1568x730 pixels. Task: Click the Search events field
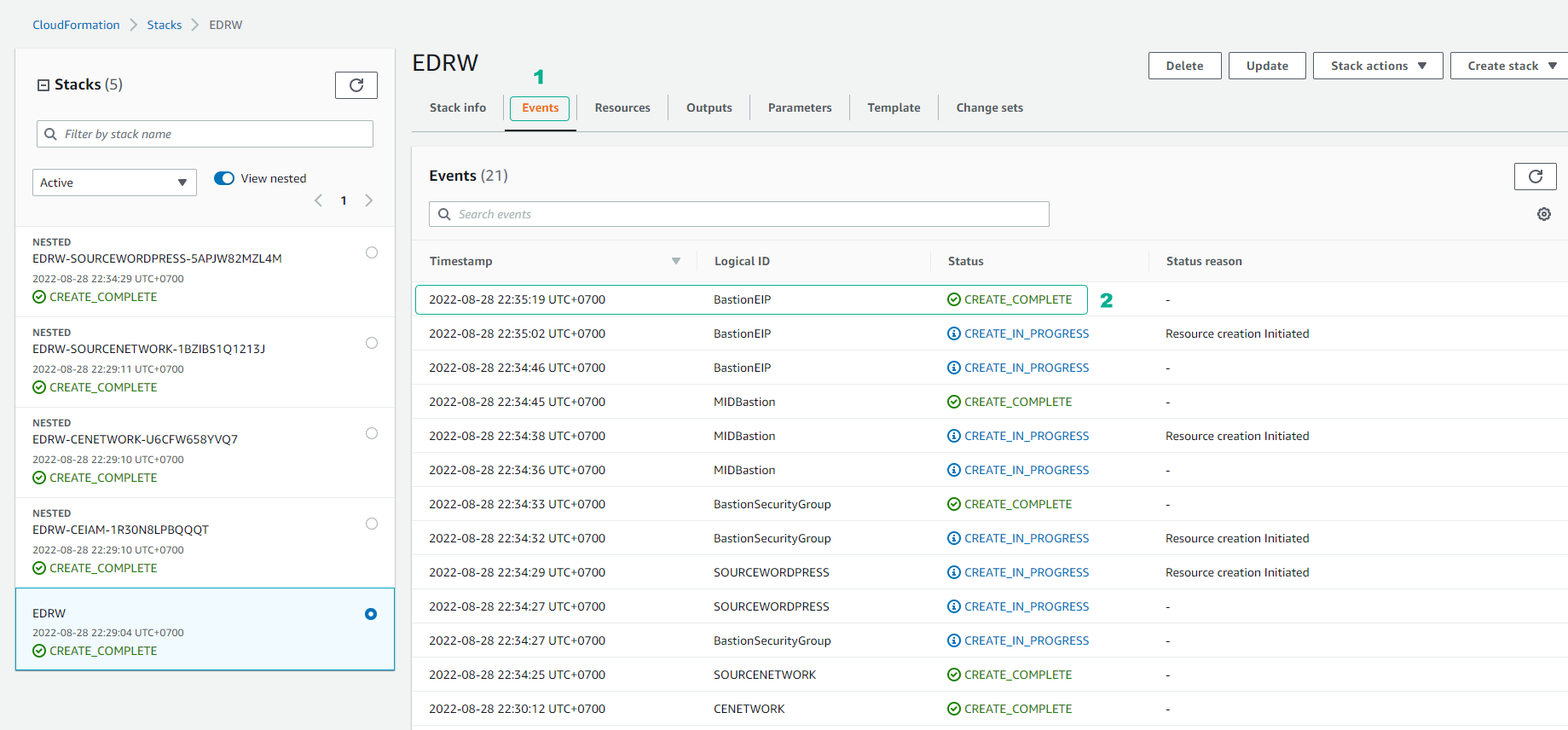pos(739,214)
